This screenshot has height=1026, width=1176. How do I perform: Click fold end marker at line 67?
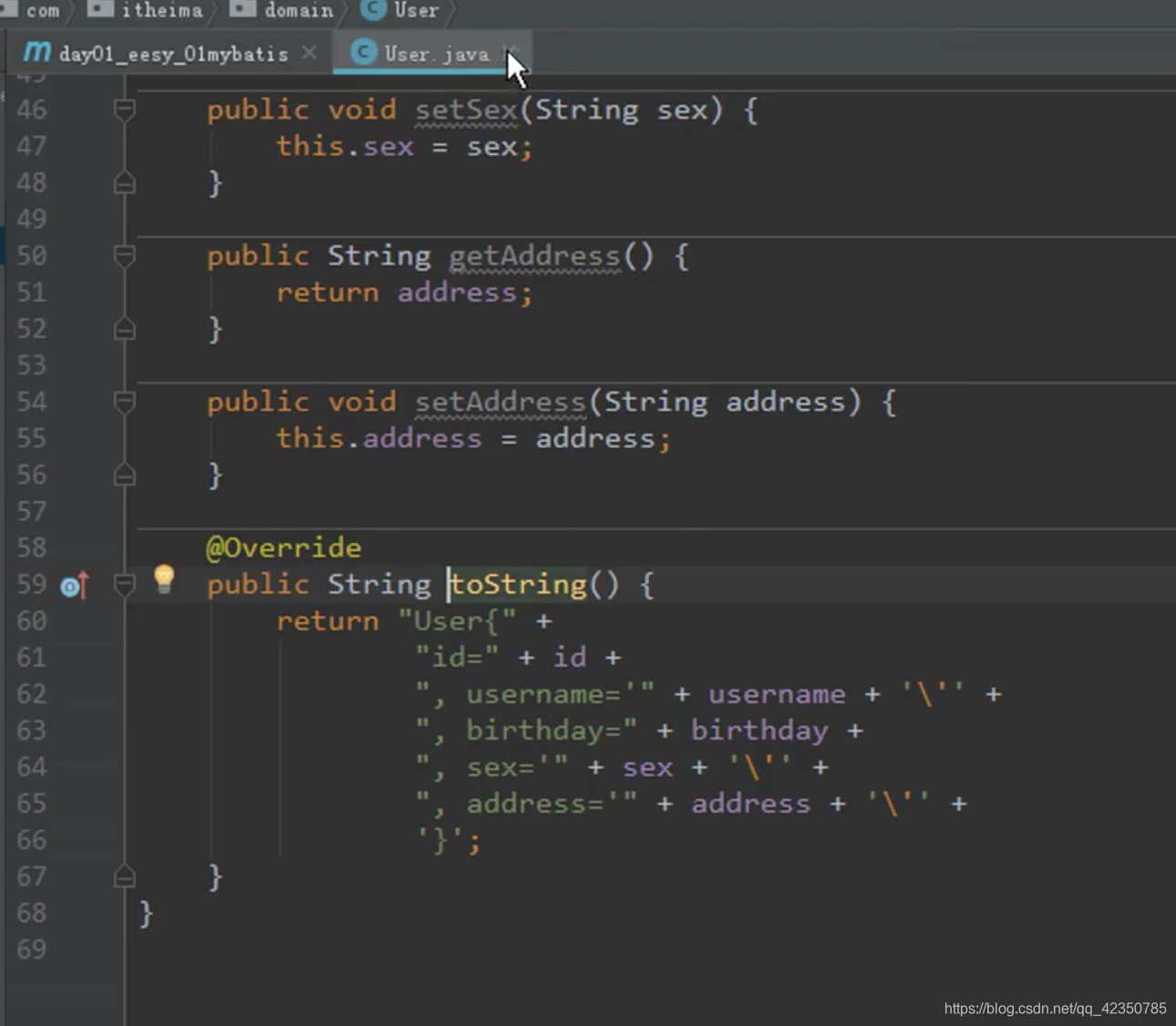point(125,877)
